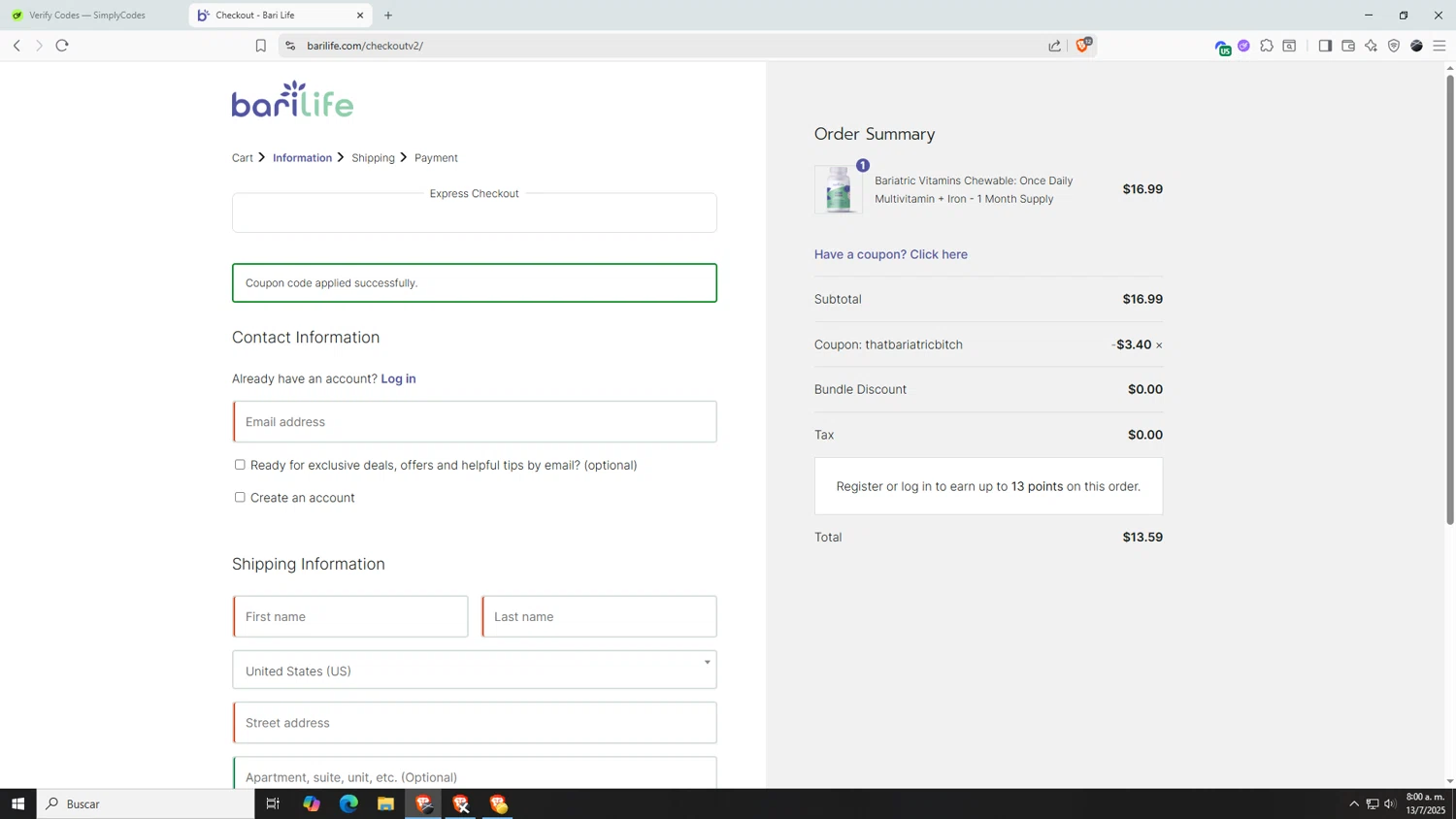This screenshot has height=819, width=1456.
Task: Open the Windows Start menu
Action: click(x=17, y=803)
